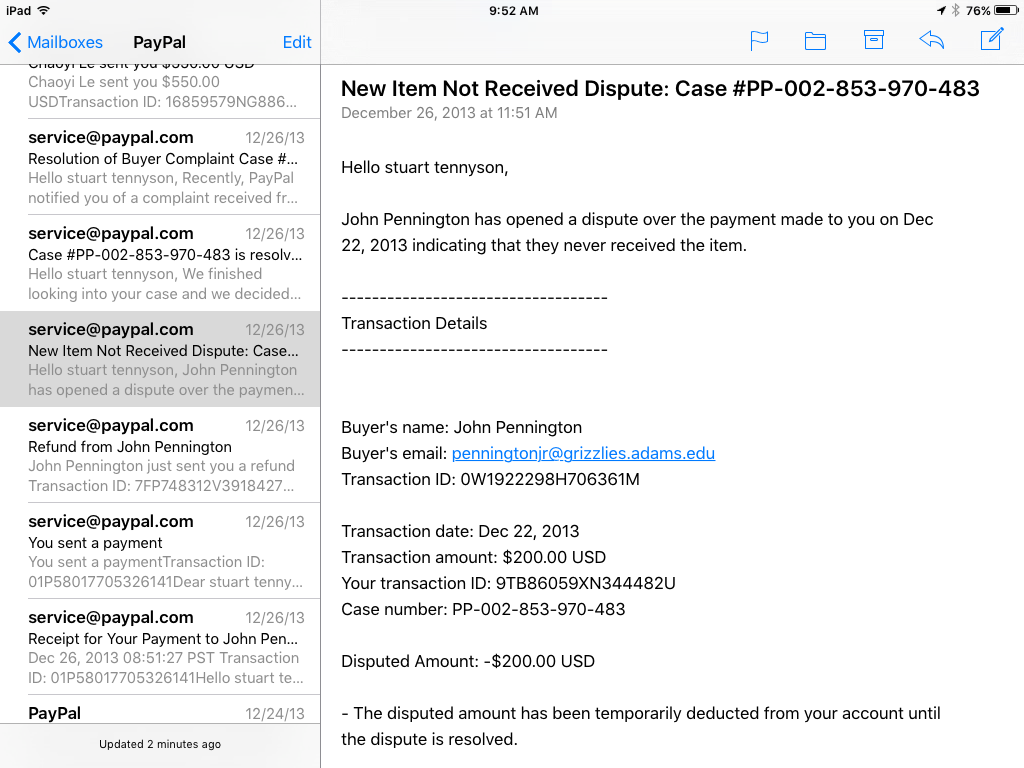The width and height of the screenshot is (1024, 768).
Task: Tap Case number PP-002-853-970-483 line
Action: click(x=483, y=609)
